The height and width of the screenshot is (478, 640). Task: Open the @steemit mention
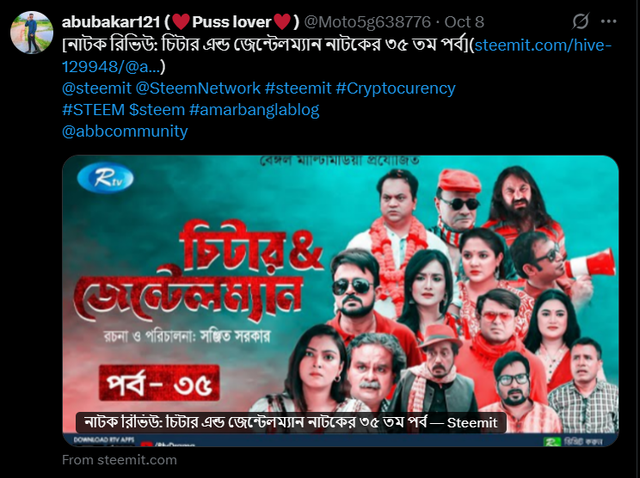coord(97,88)
